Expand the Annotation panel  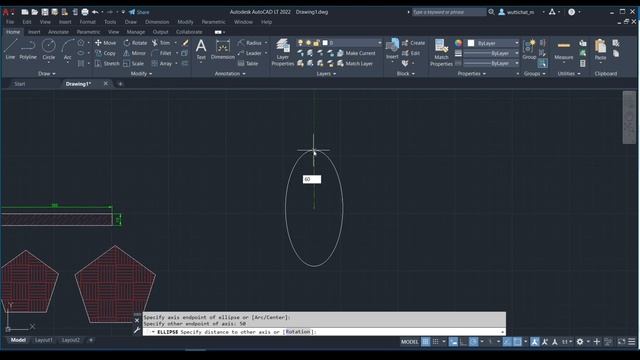pos(230,74)
